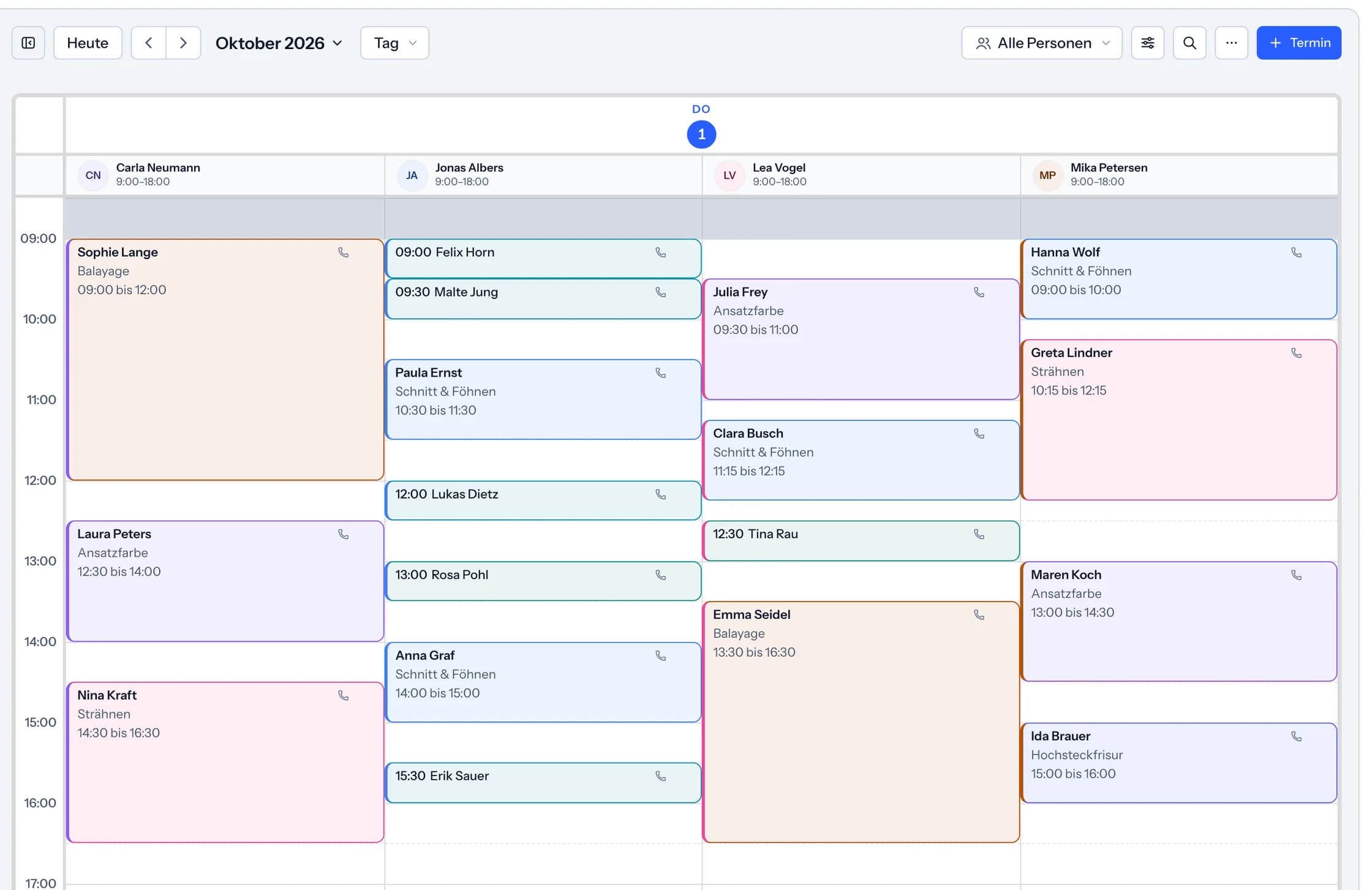Screen dimensions: 1372x890
Task: Select the Mika Petersen column header
Action: pos(1179,175)
